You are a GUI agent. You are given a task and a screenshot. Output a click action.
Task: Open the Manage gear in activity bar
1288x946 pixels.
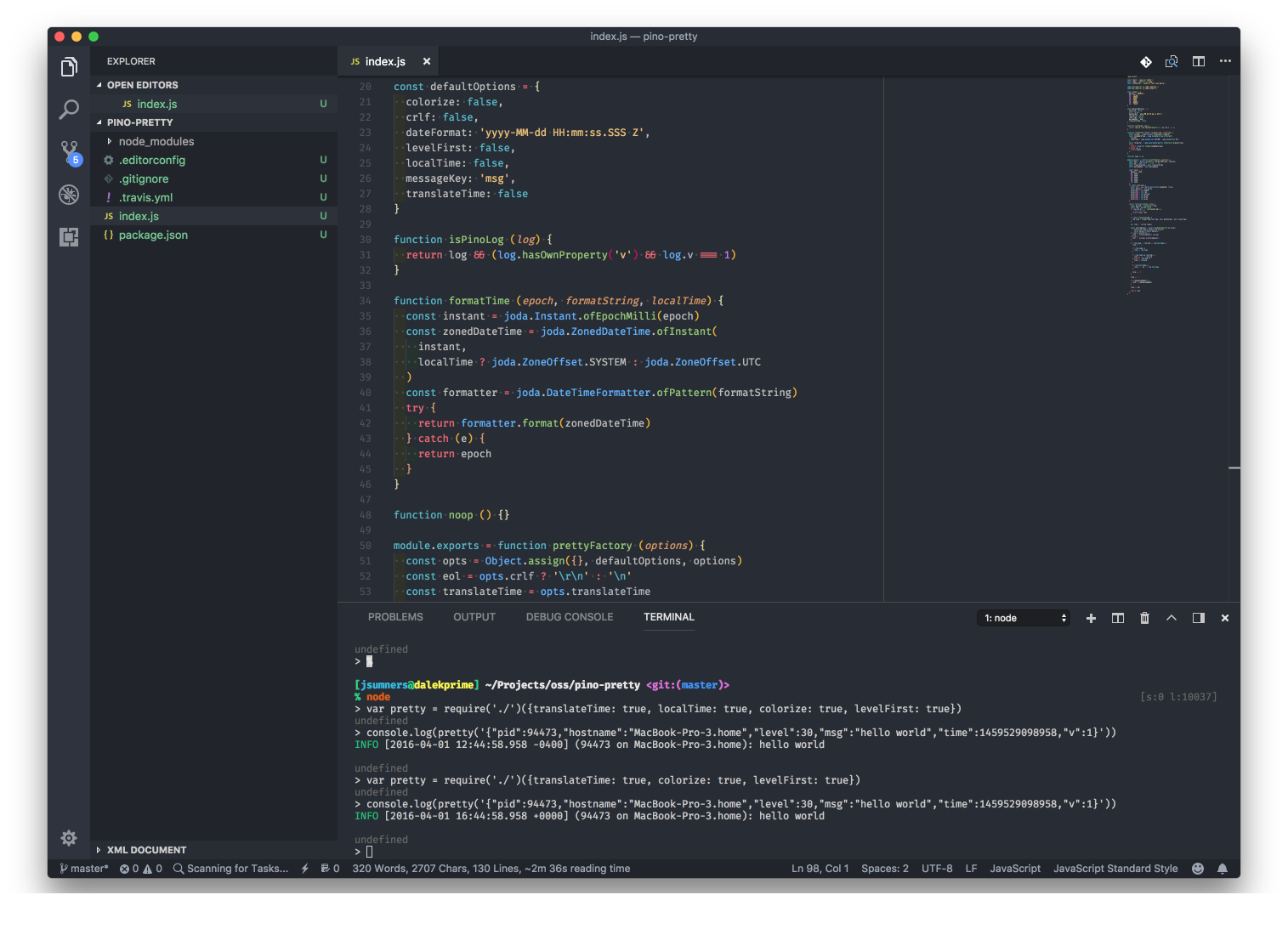[x=69, y=838]
